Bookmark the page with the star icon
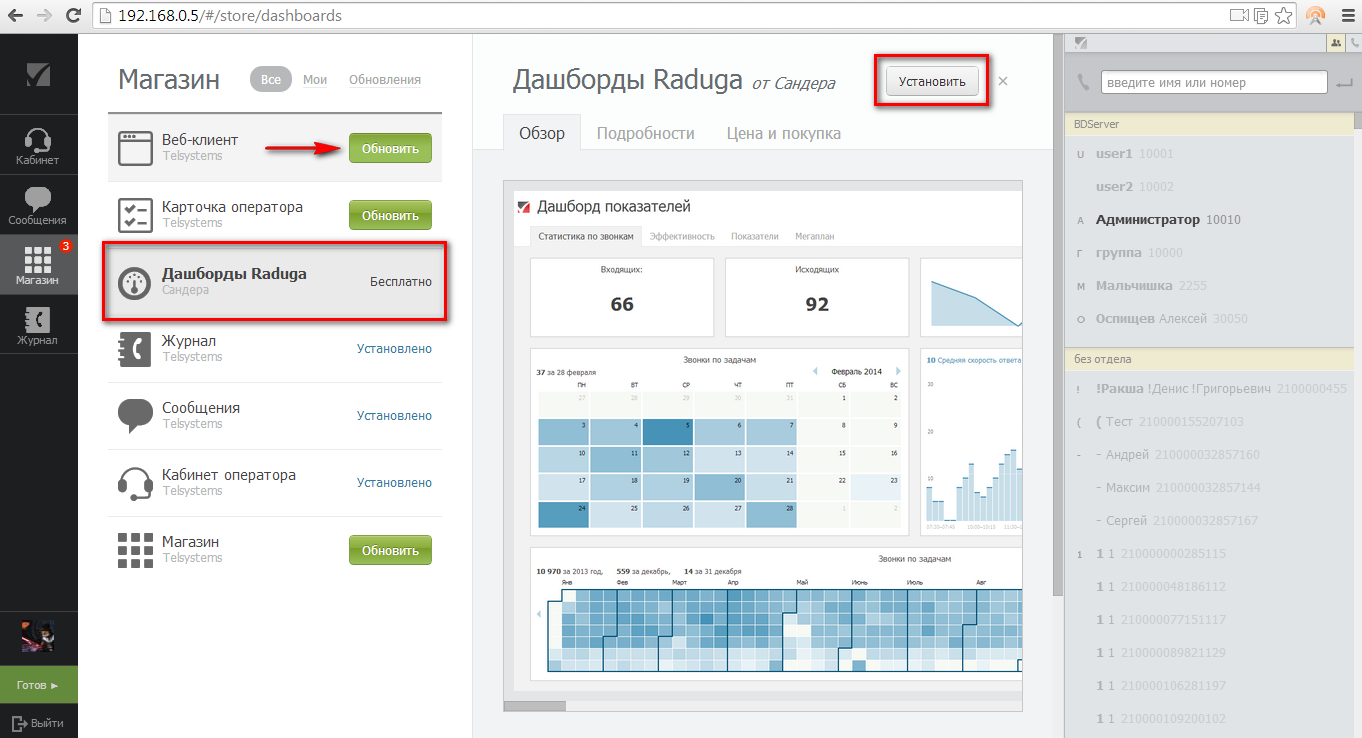Screen dimensions: 1362x738 pyautogui.click(x=1284, y=15)
